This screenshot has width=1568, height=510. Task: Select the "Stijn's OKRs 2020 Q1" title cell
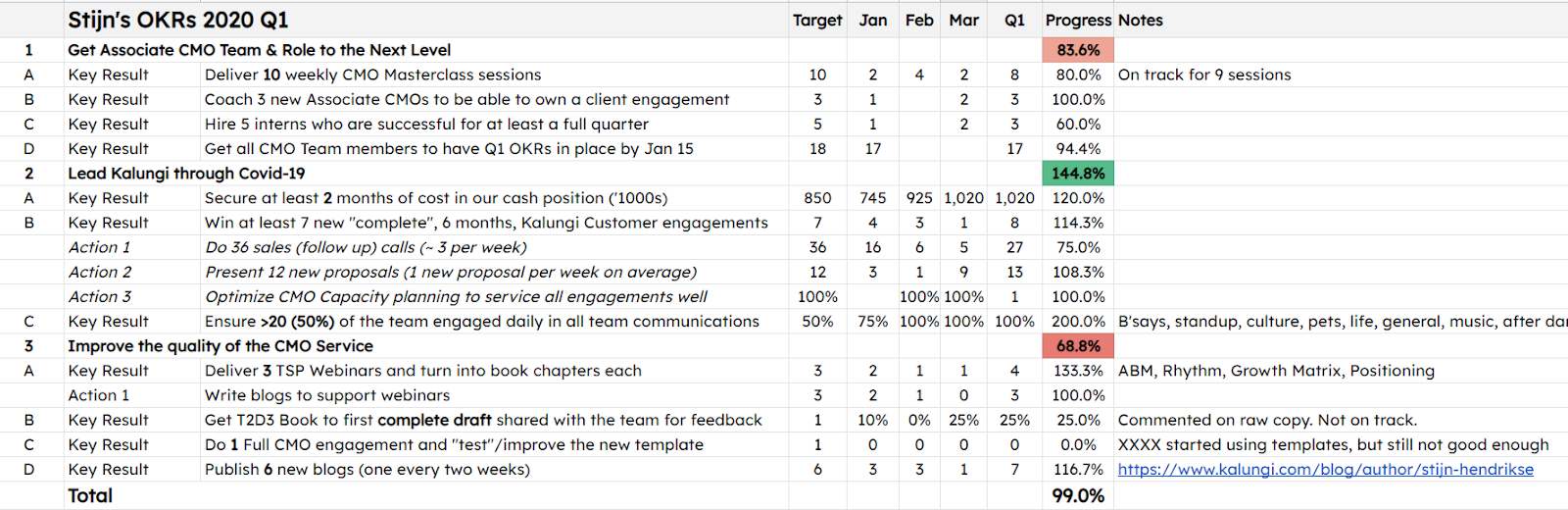tap(177, 21)
